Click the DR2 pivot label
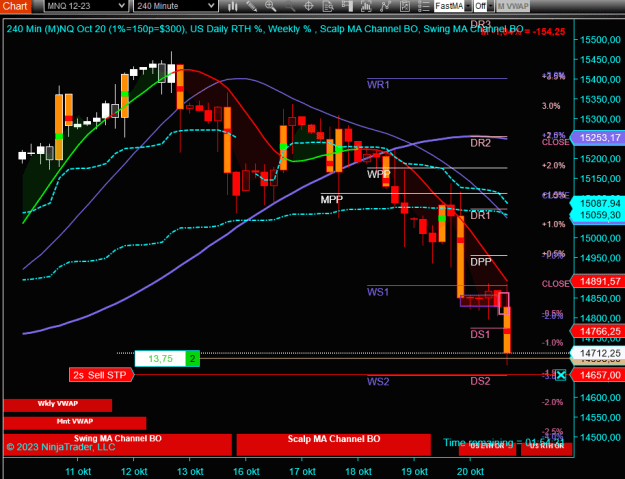 [480, 143]
